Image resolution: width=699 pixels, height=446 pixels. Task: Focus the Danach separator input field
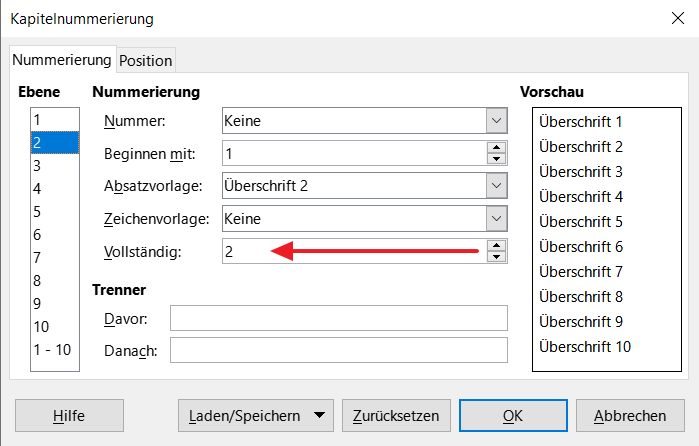(x=339, y=350)
